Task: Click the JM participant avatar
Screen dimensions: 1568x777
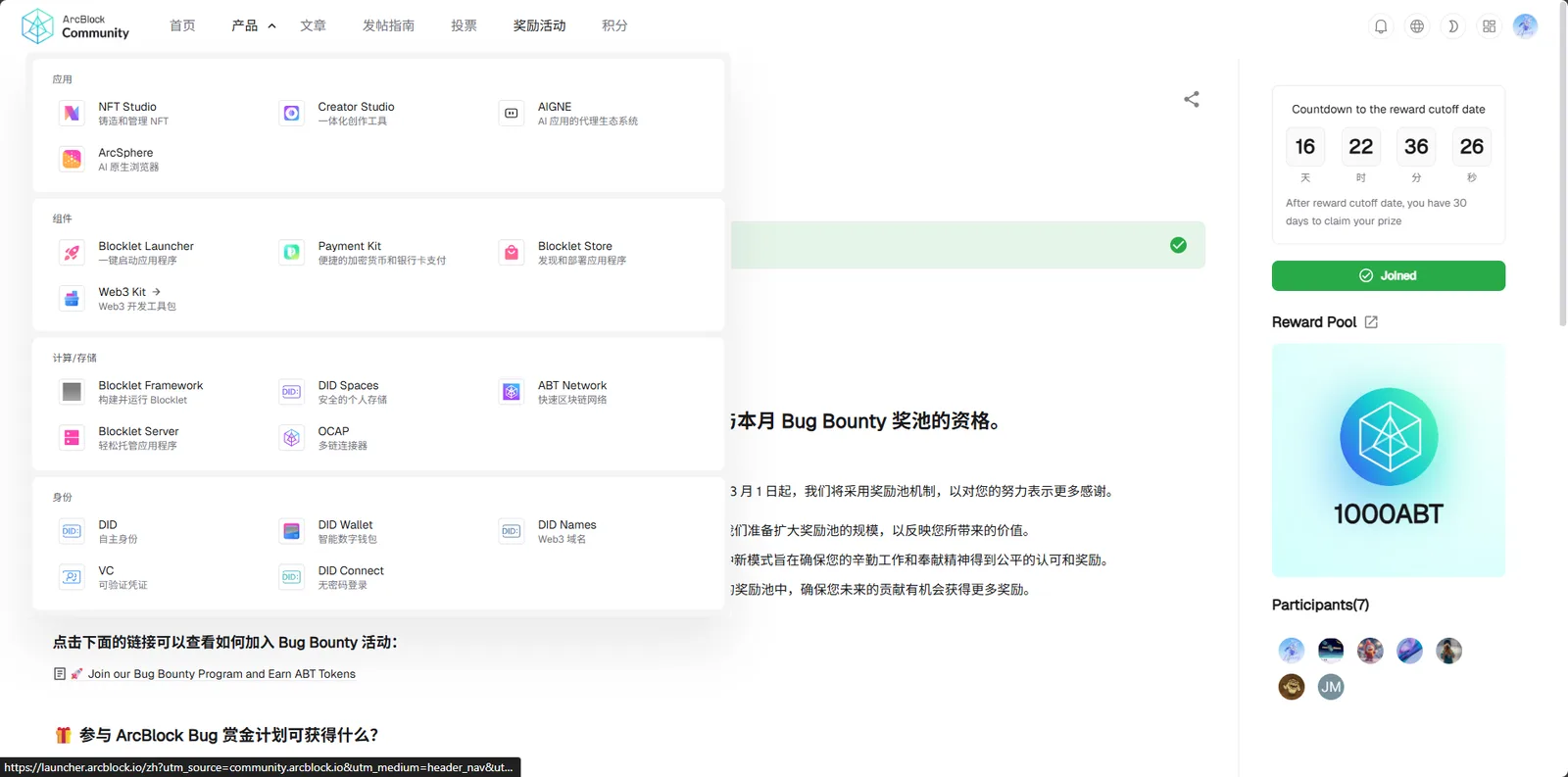Action: point(1331,687)
